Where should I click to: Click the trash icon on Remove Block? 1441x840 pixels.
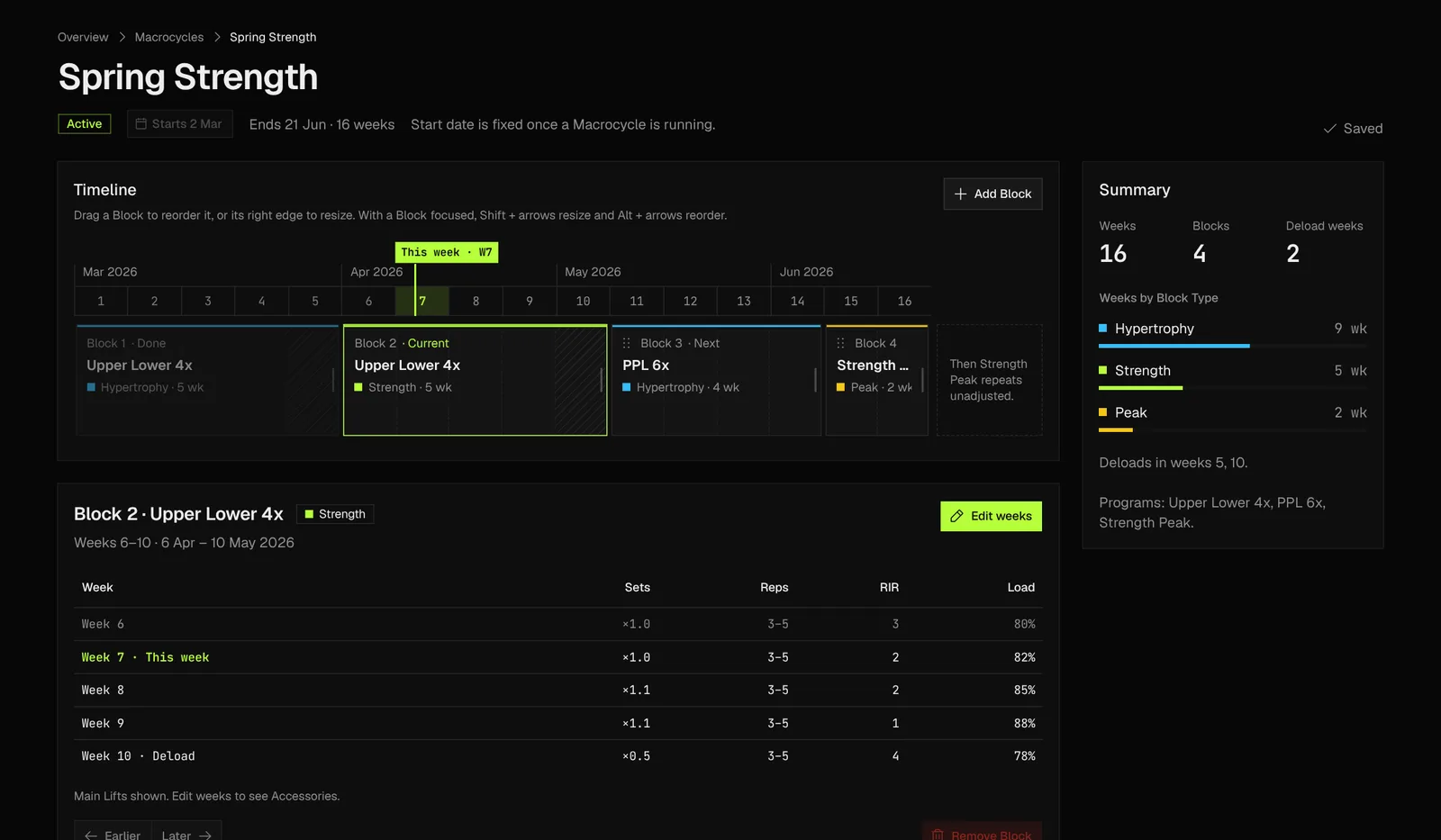938,835
